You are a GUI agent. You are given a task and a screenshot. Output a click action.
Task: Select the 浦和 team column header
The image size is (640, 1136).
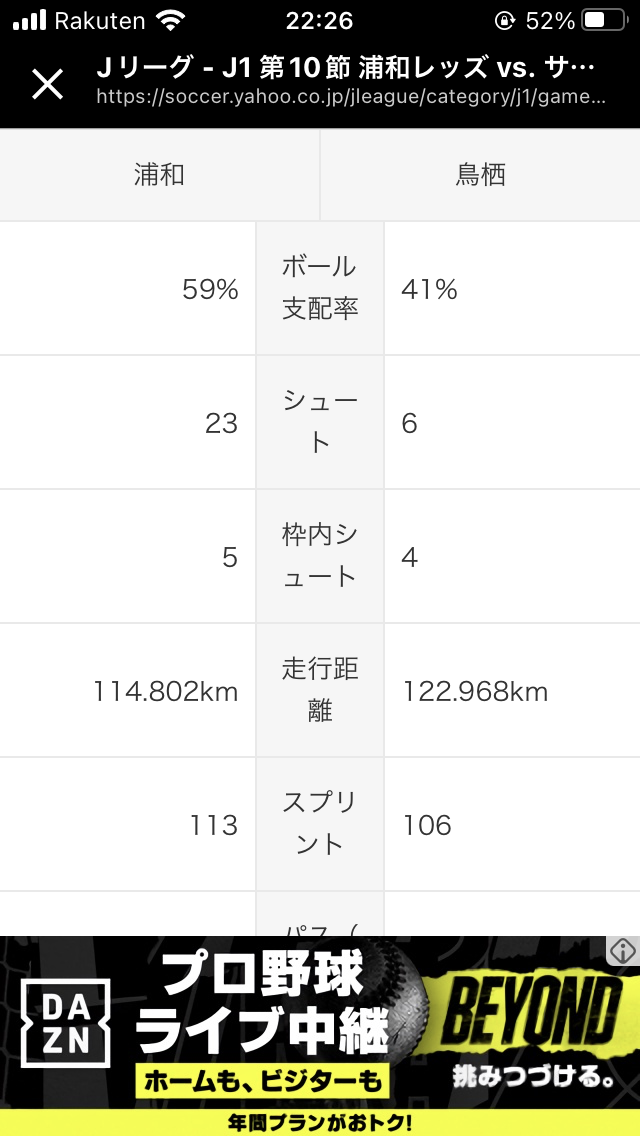[x=159, y=175]
